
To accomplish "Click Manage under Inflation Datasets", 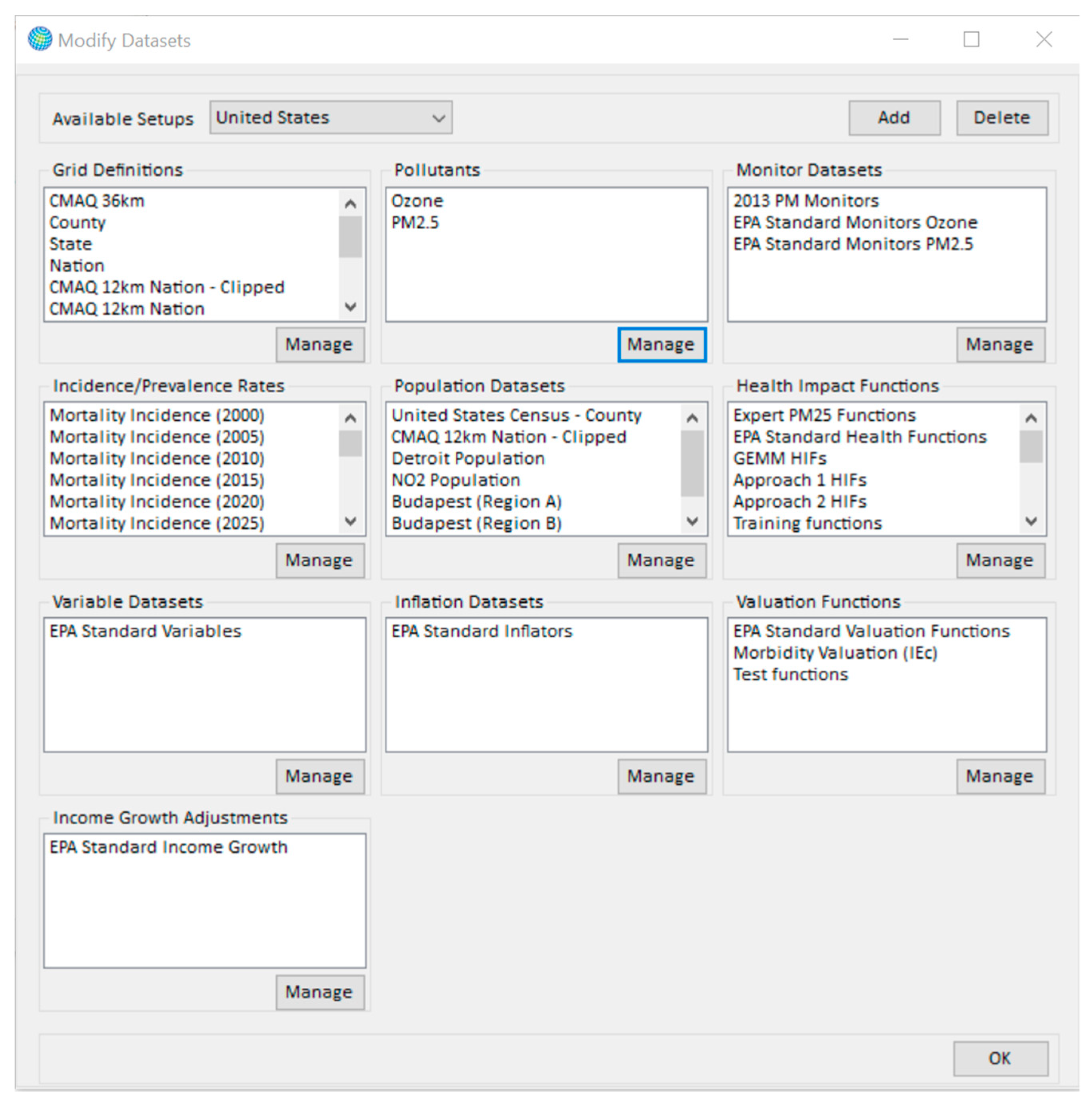I will click(661, 776).
